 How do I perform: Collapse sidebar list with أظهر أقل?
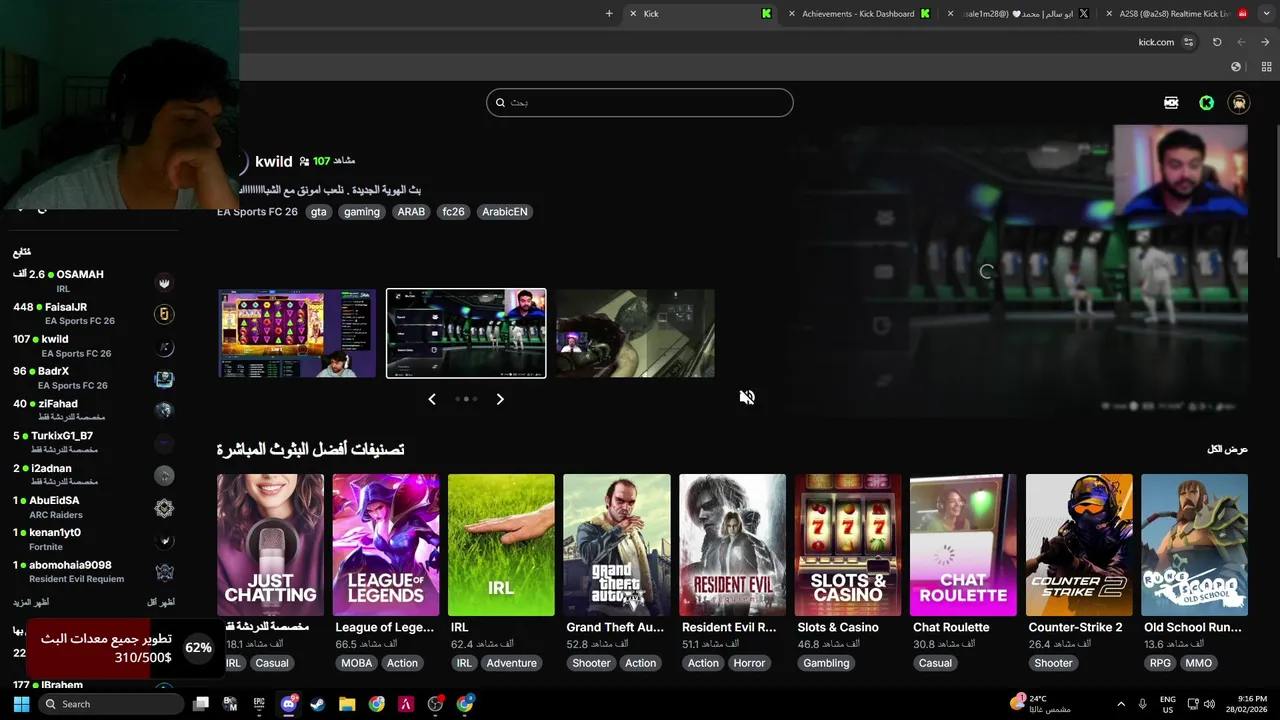[x=161, y=602]
